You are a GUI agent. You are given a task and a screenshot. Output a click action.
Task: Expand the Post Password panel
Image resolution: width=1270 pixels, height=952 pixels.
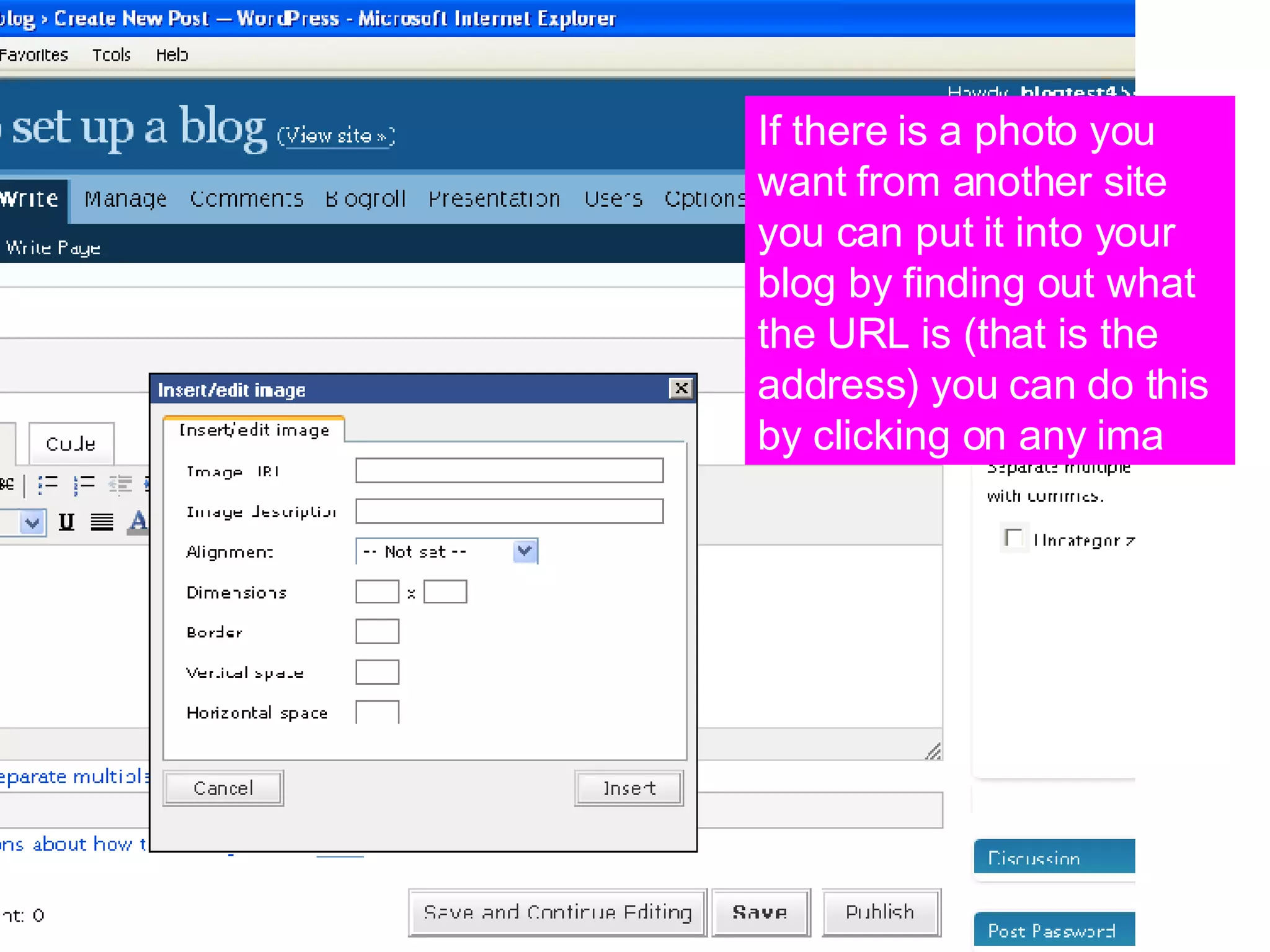coord(1054,930)
